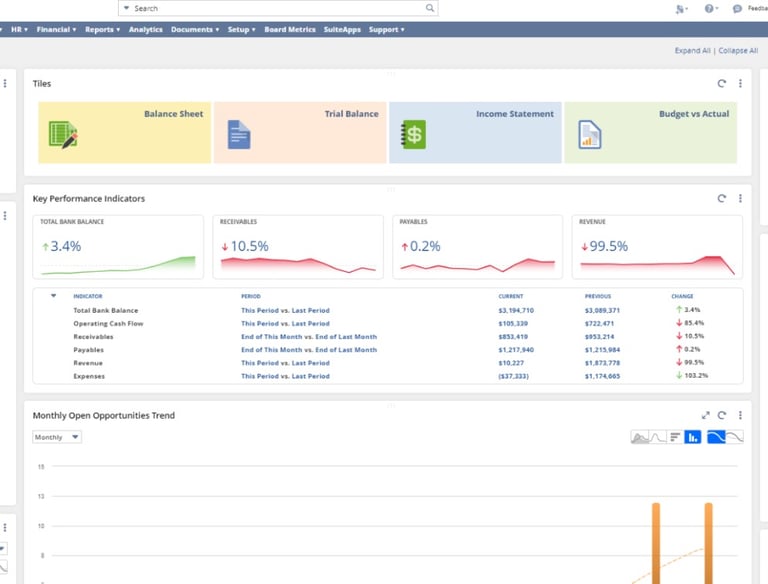Click the Operating Cash Flow indicator name
The height and width of the screenshot is (584, 768).
tap(108, 323)
